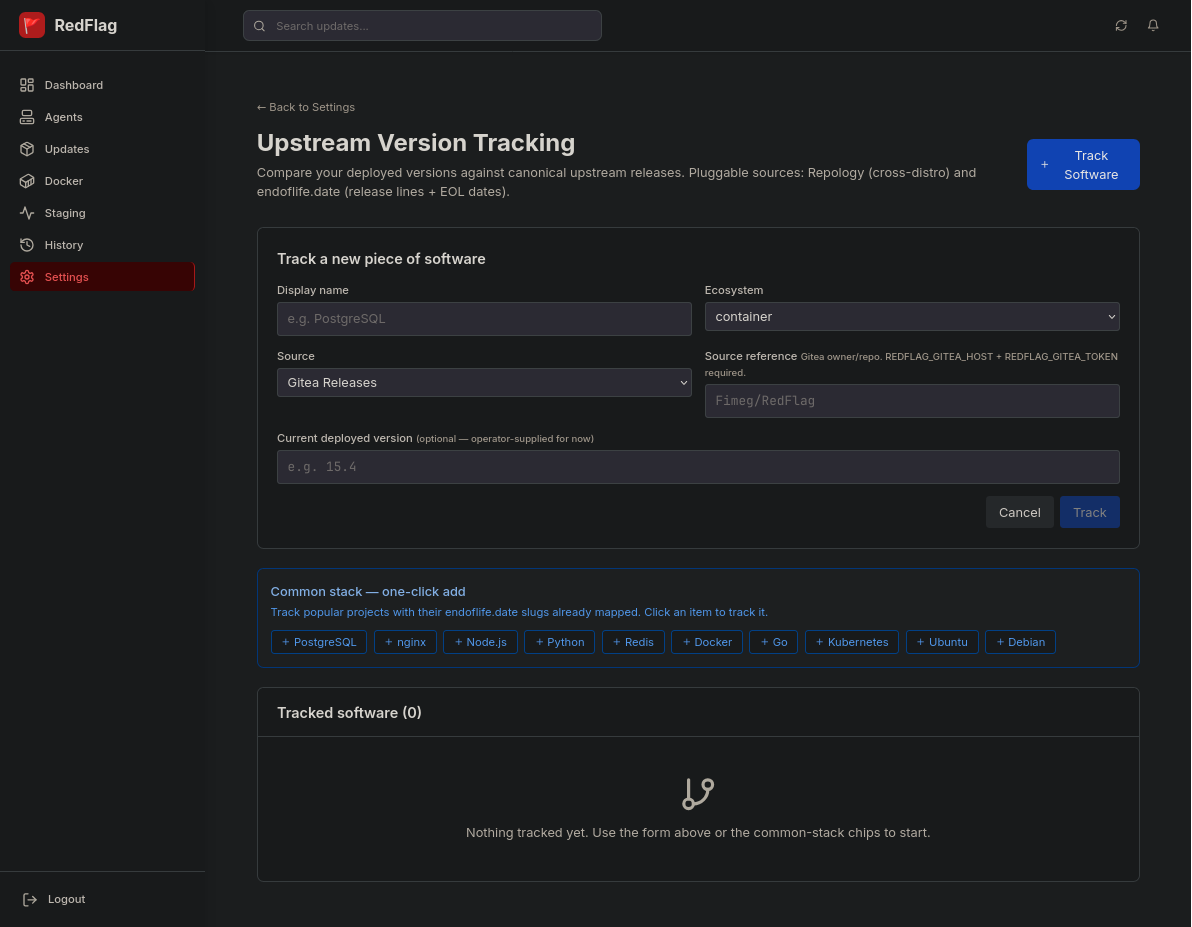Add Node.js from common stack chips

click(x=480, y=642)
